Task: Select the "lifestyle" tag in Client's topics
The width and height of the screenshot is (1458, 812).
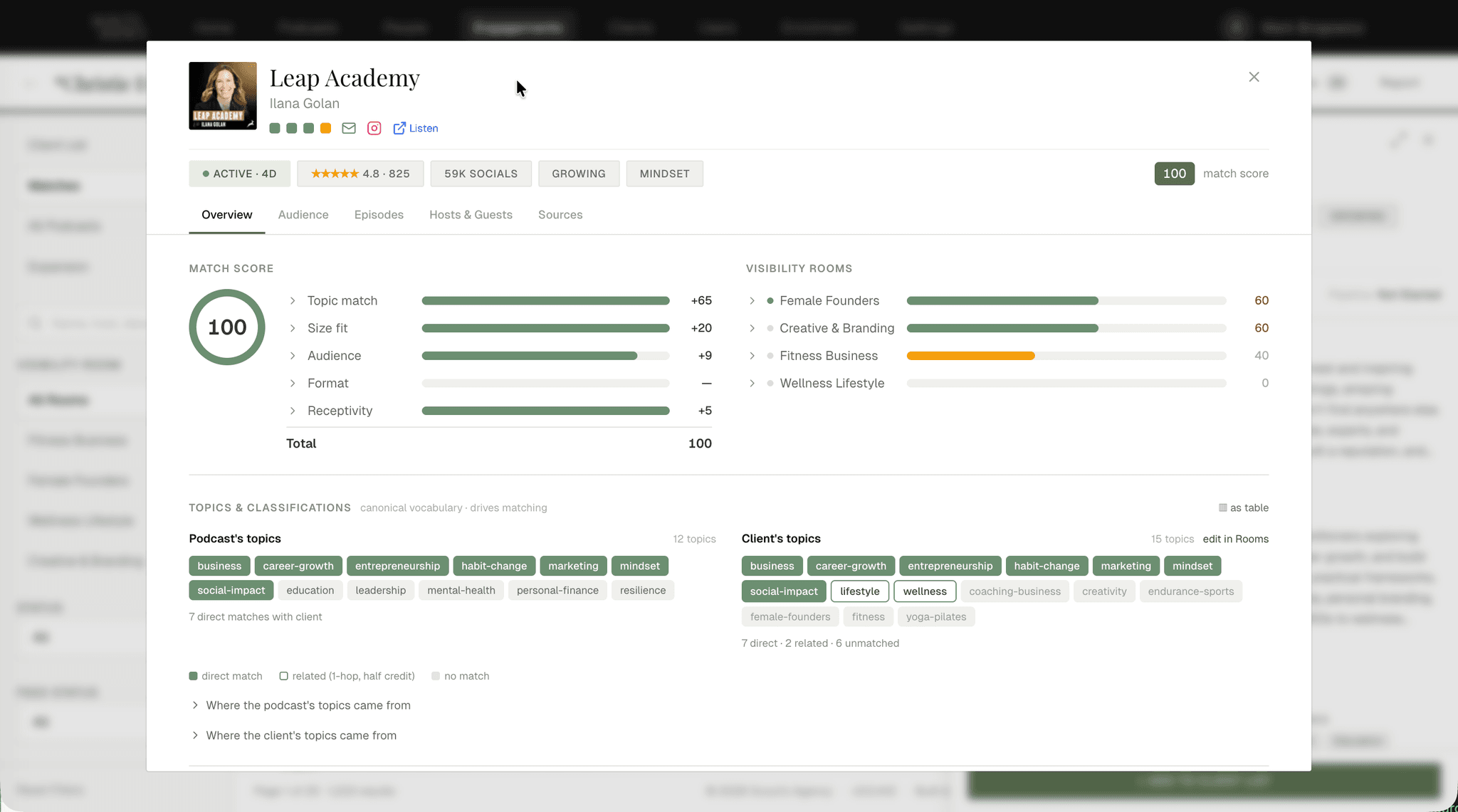Action: pos(860,591)
